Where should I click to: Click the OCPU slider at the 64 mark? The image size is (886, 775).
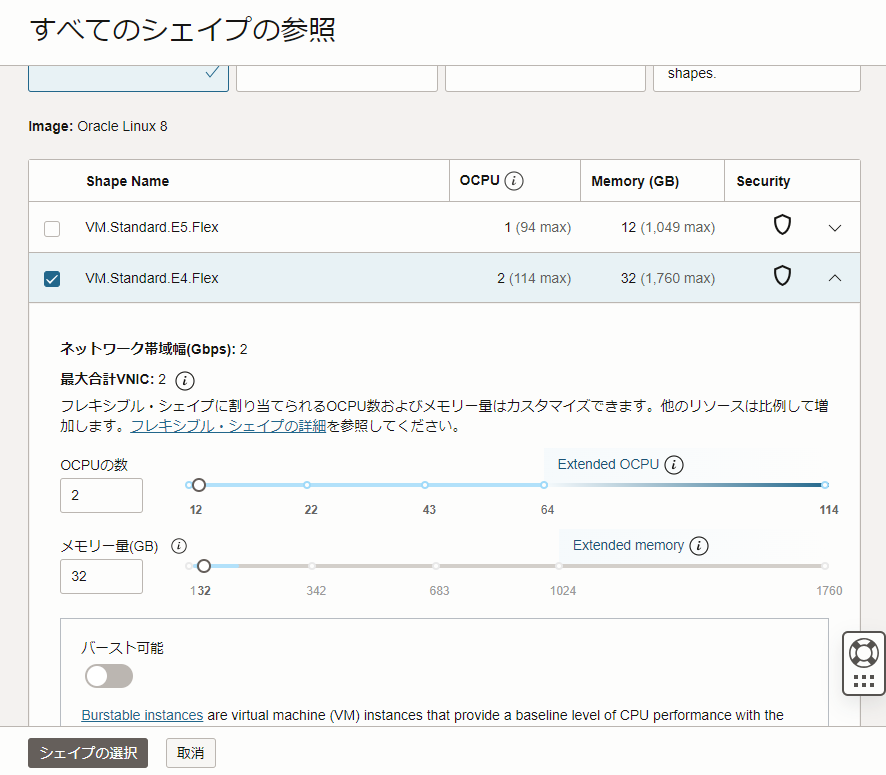[544, 485]
